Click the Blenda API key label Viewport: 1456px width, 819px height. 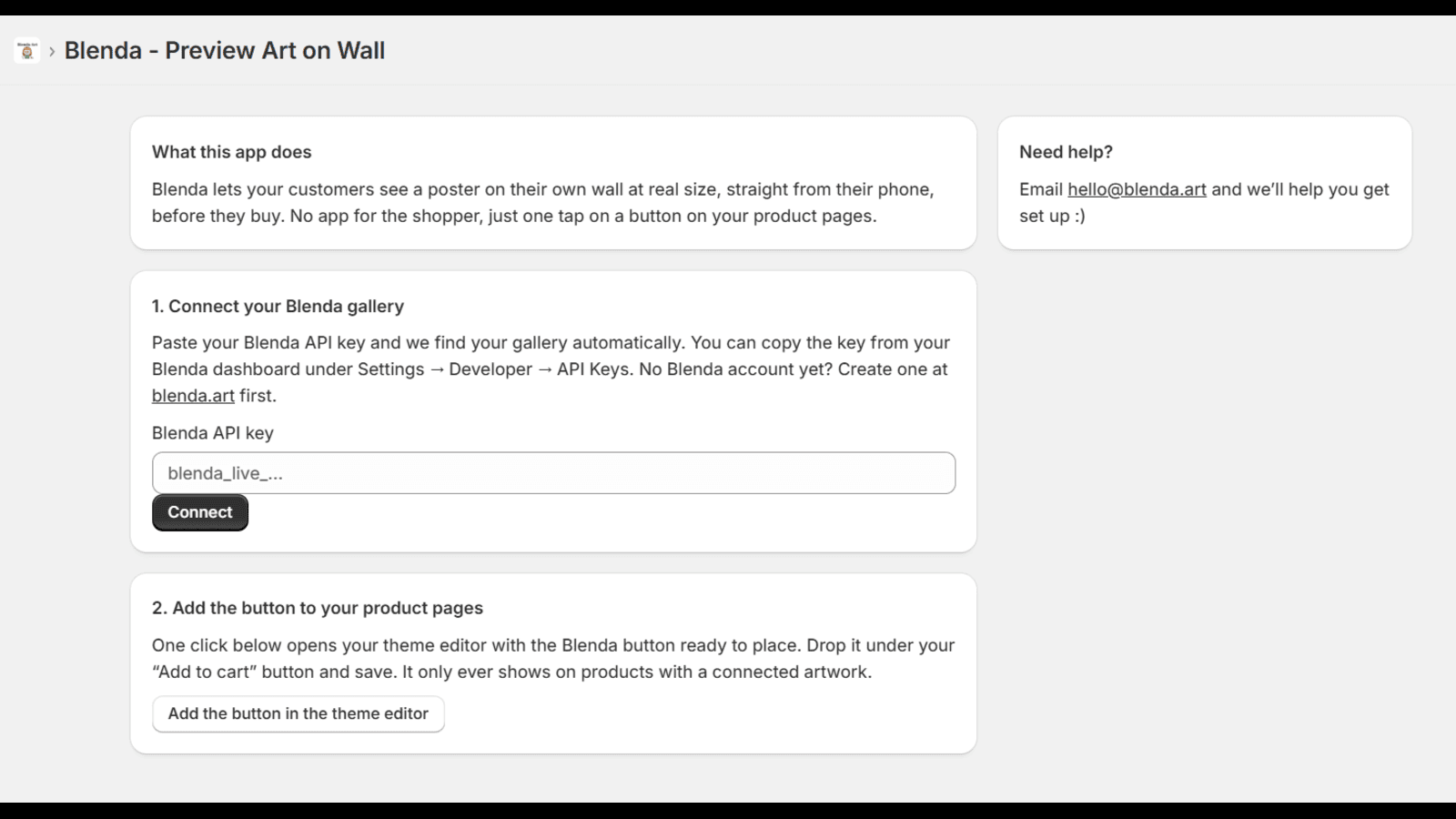213,433
